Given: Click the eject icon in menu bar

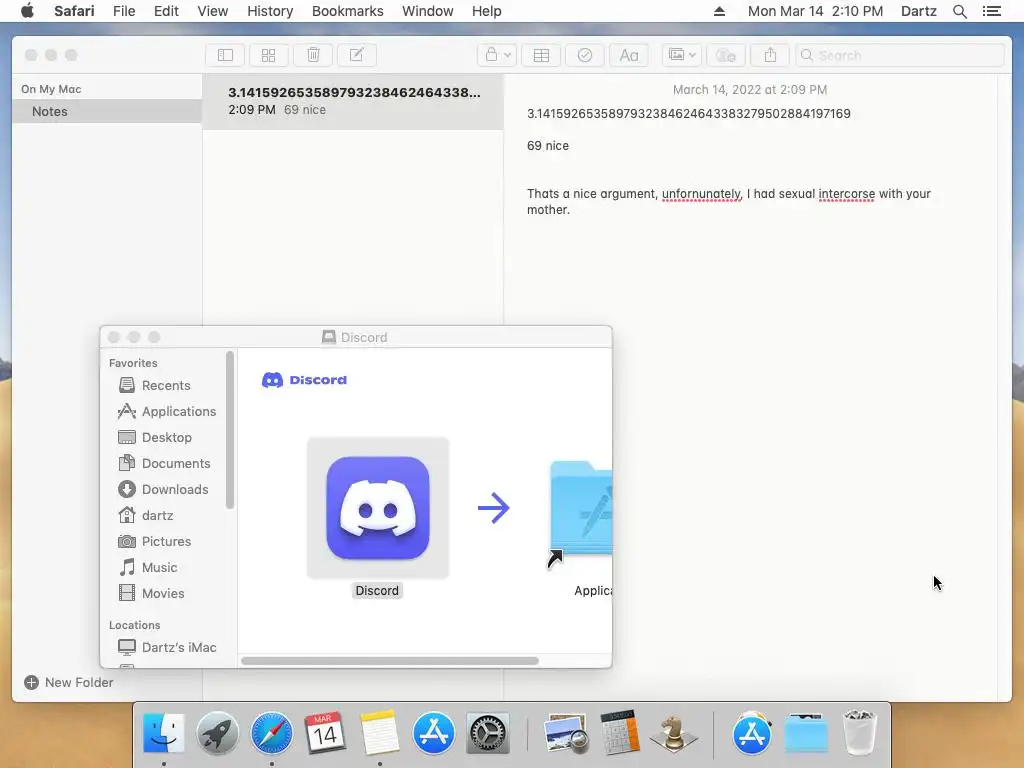Looking at the screenshot, I should click(719, 11).
